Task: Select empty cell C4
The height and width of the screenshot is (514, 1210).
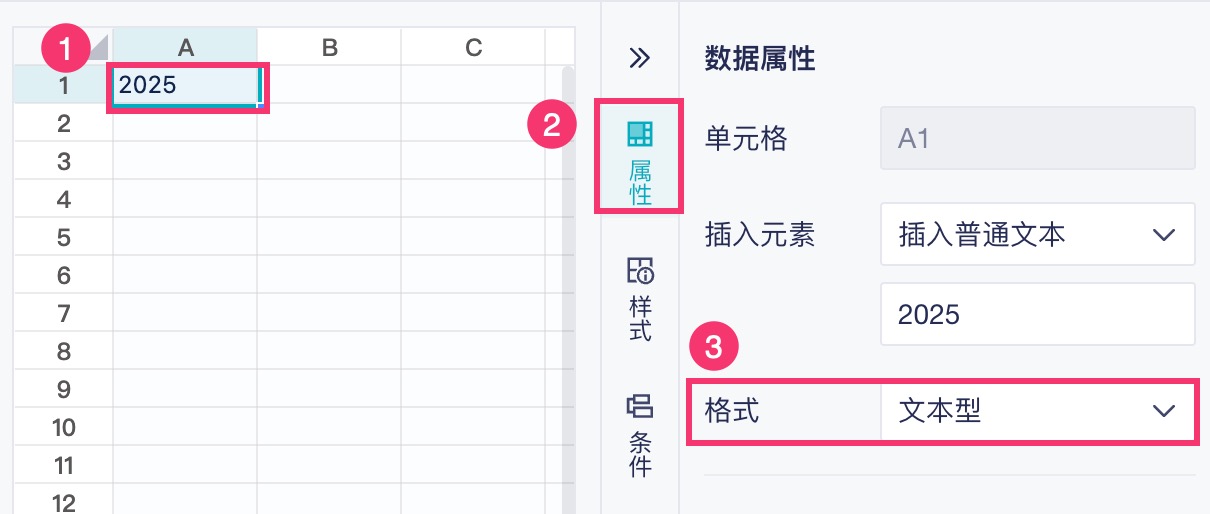Action: tap(473, 200)
